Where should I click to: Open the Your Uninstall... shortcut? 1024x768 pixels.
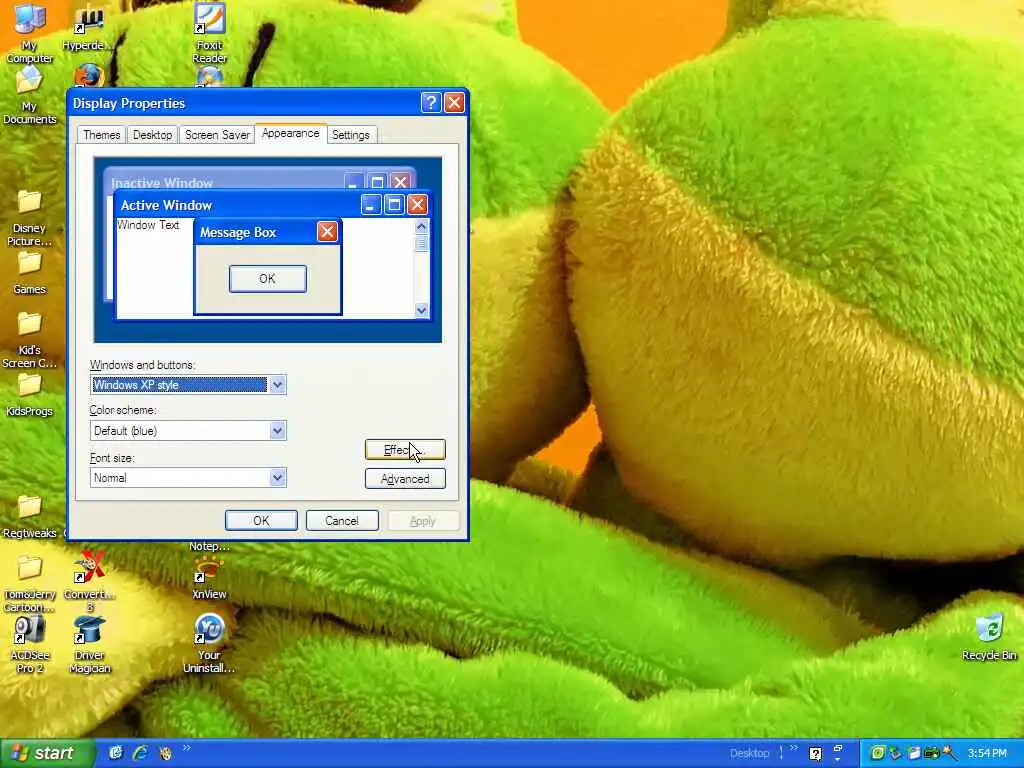pos(209,644)
